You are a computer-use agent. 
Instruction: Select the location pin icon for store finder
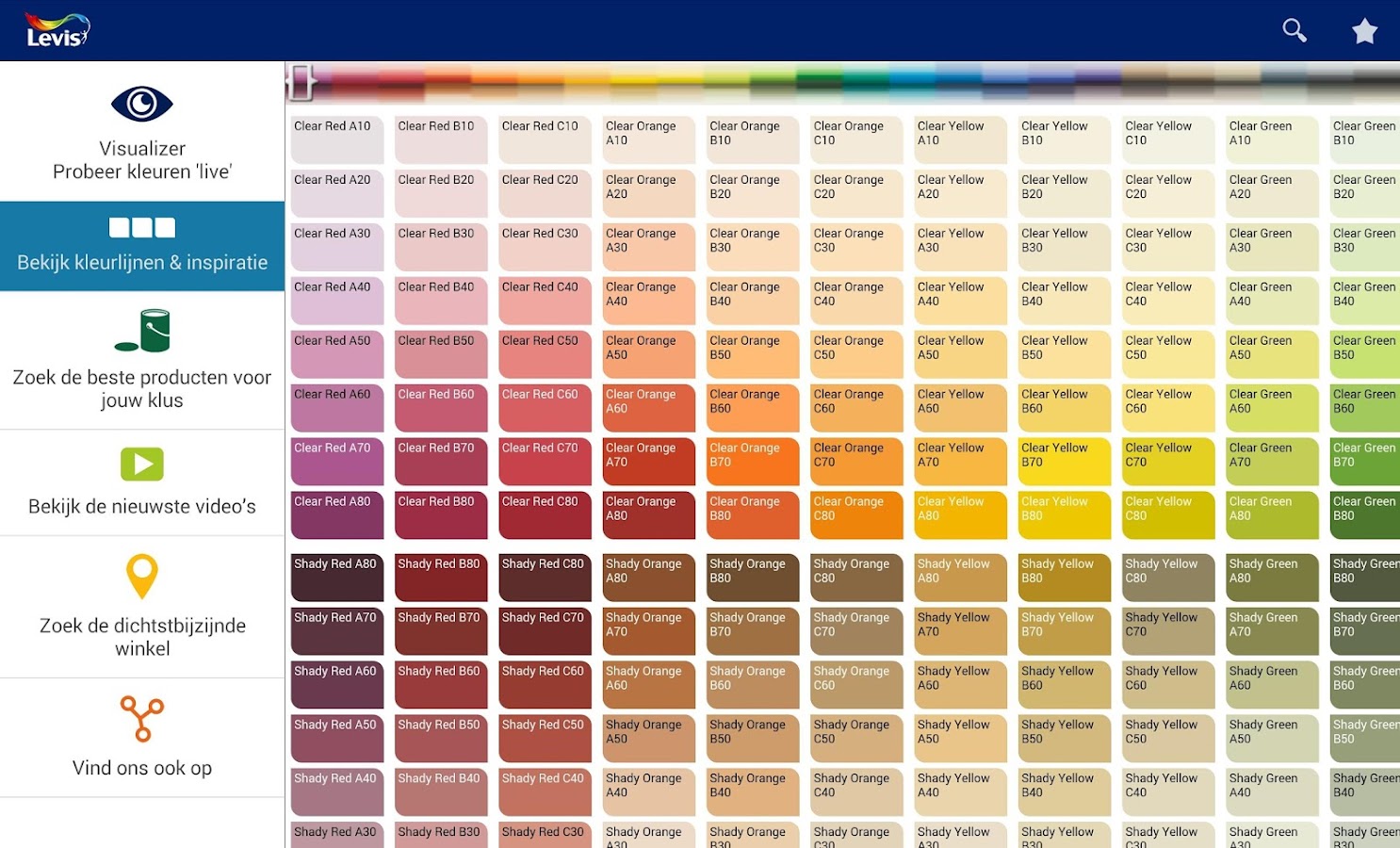tap(142, 577)
